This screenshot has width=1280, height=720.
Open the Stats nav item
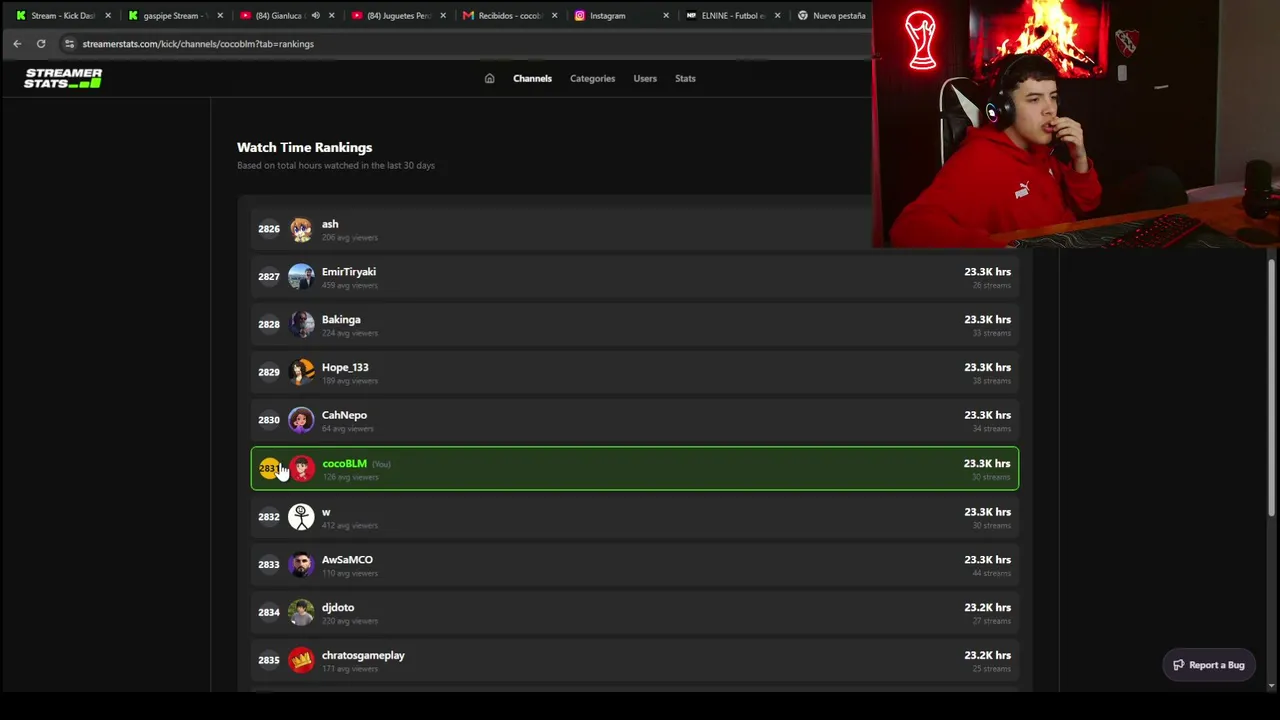click(685, 78)
